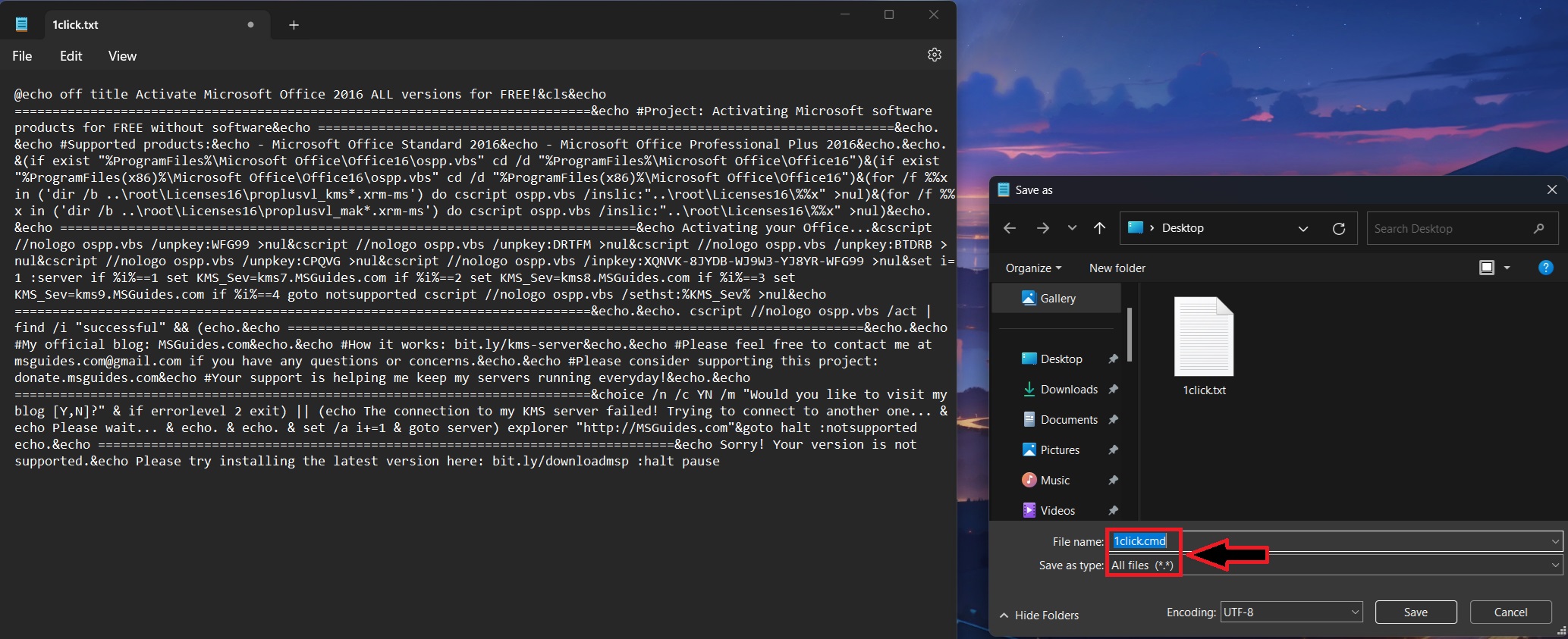Click the unsaved changes dot on the 1click.txt tab
The image size is (1568, 639).
[250, 24]
